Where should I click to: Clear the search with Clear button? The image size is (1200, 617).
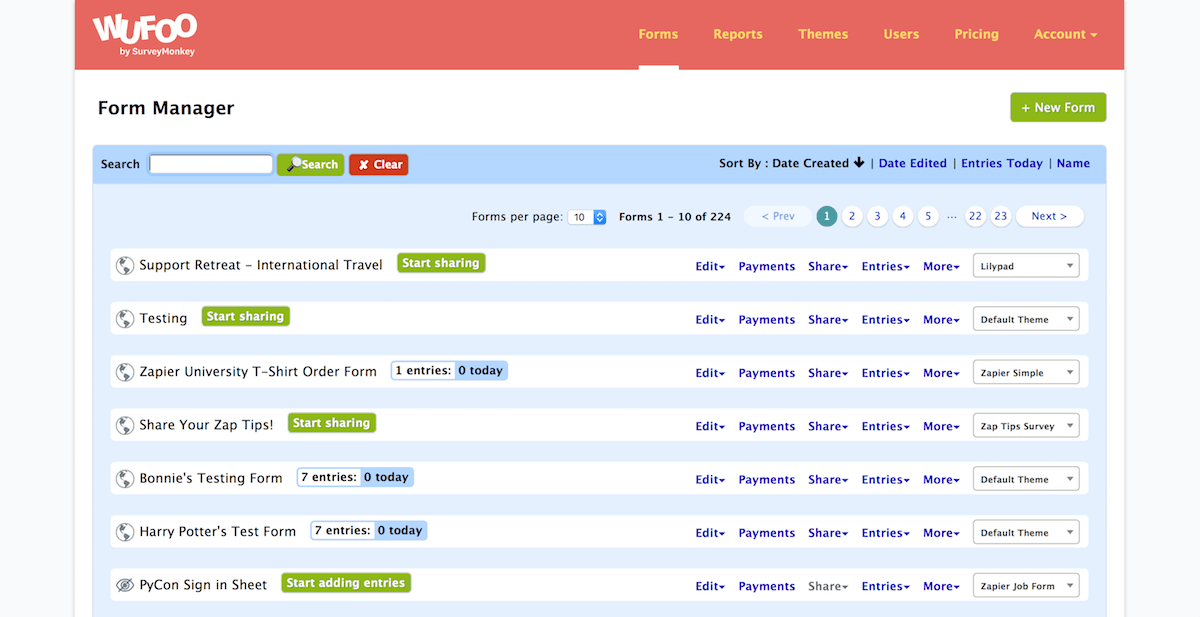[x=379, y=164]
